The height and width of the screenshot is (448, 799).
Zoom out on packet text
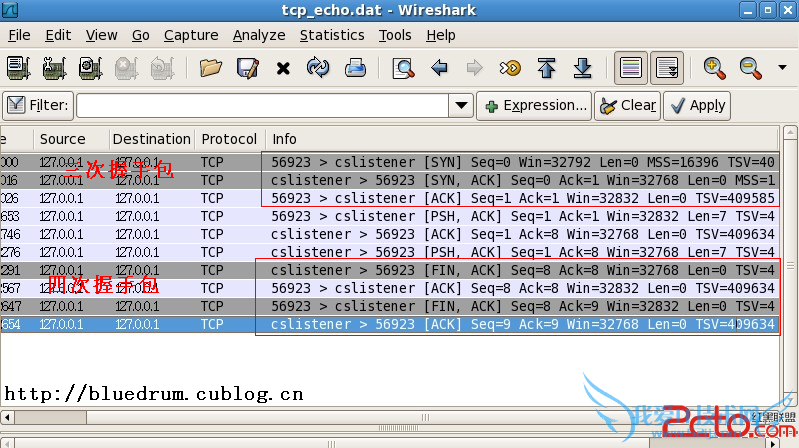point(751,68)
